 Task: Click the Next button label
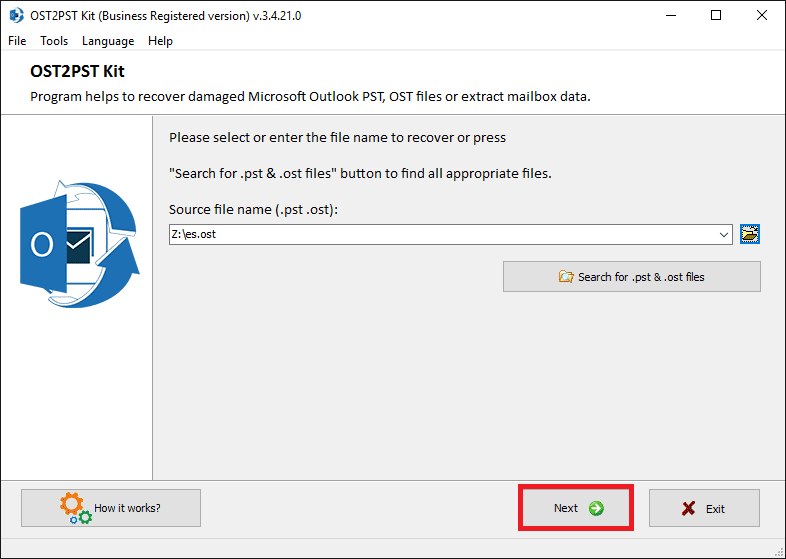coord(565,508)
